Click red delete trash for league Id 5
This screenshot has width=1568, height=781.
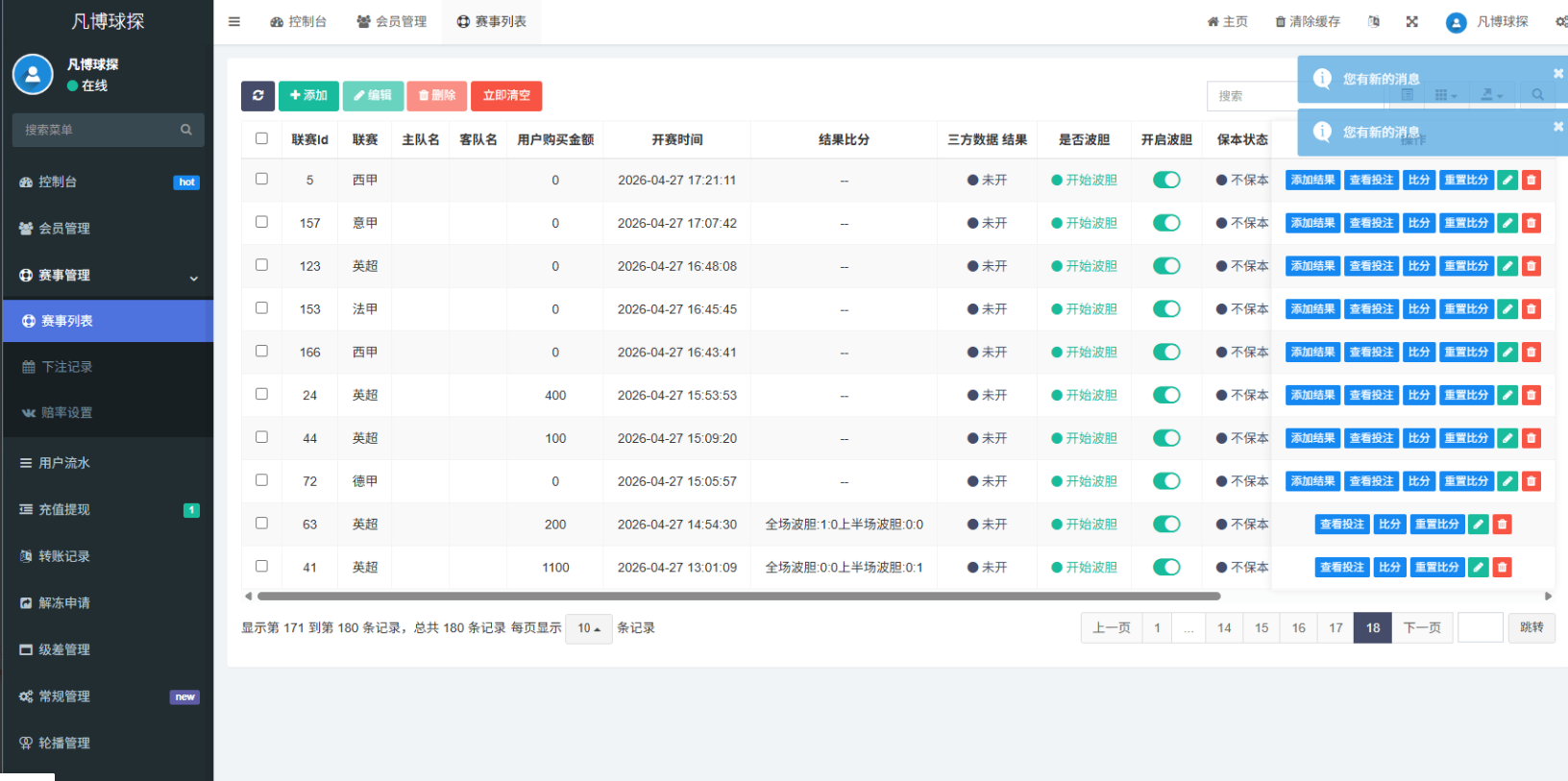tap(1531, 180)
